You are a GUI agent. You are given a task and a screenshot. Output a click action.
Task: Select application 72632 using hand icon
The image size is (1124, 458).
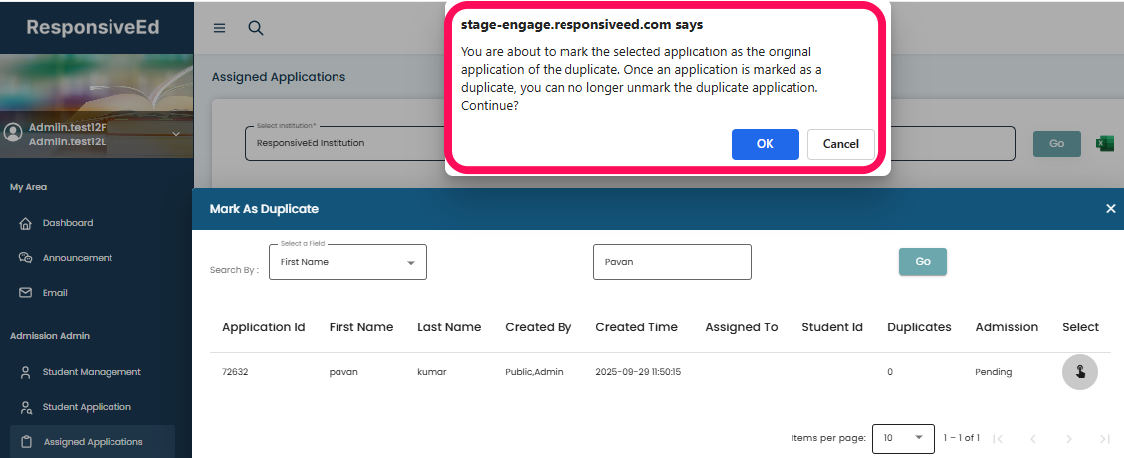[x=1079, y=372]
